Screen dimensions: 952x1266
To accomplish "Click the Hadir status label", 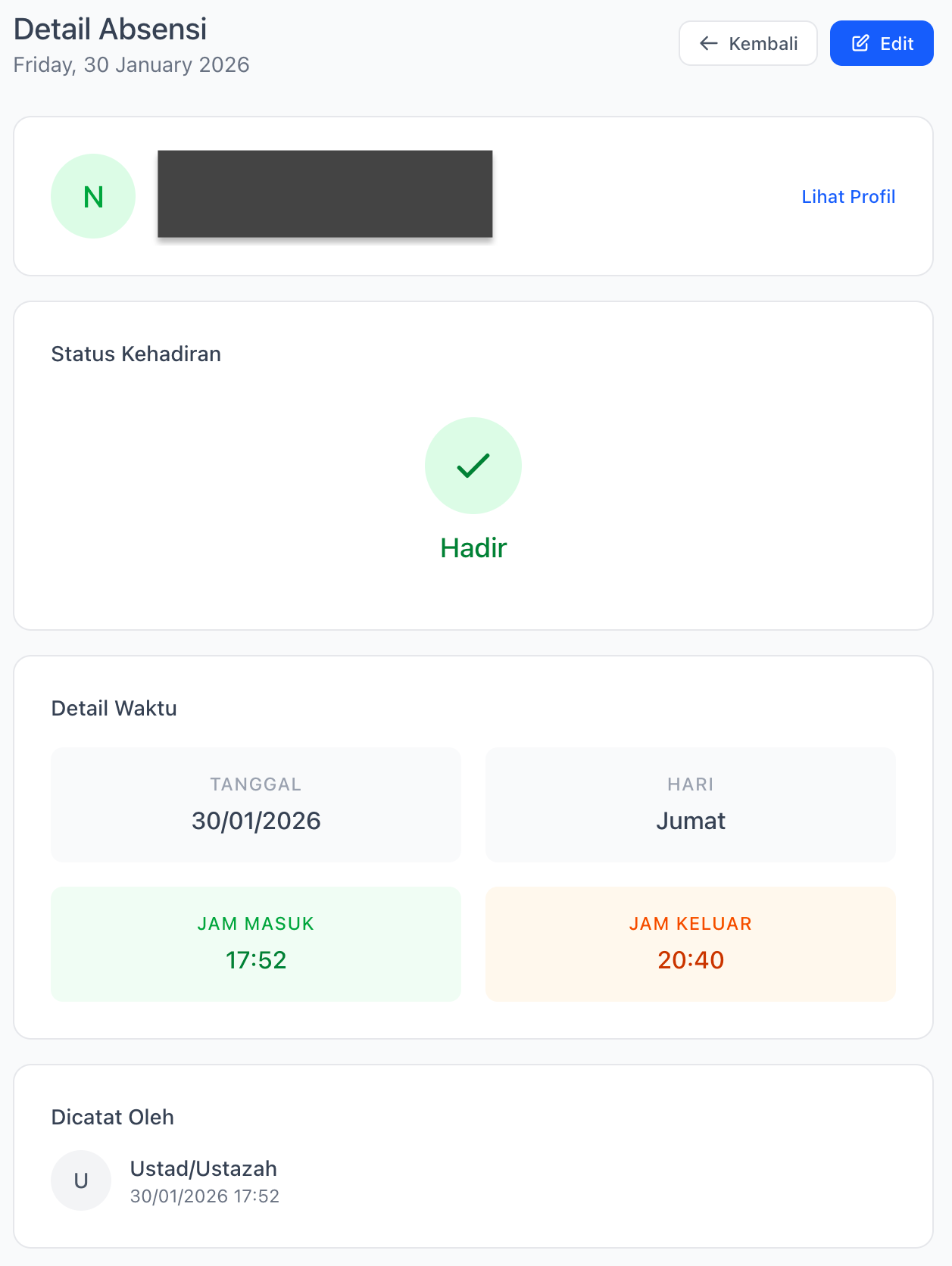I will pyautogui.click(x=473, y=547).
